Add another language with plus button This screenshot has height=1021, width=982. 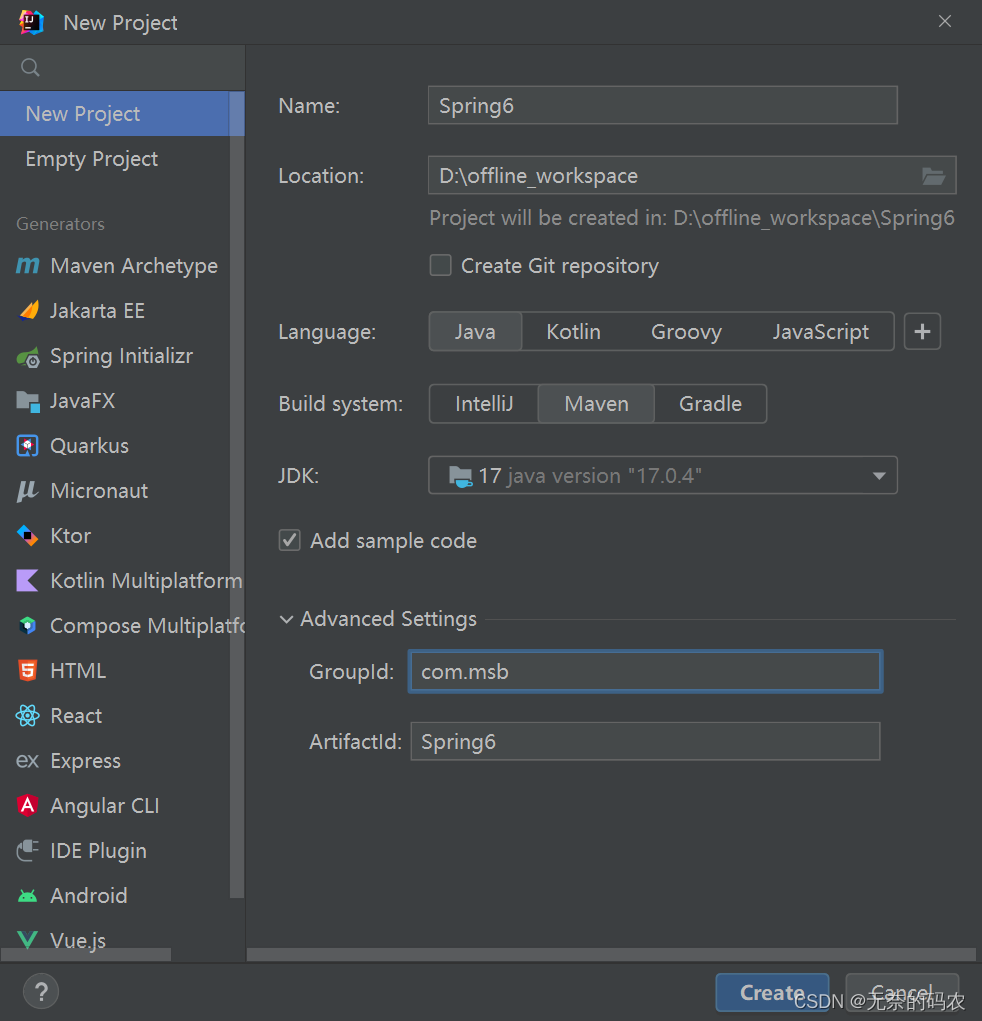point(922,331)
